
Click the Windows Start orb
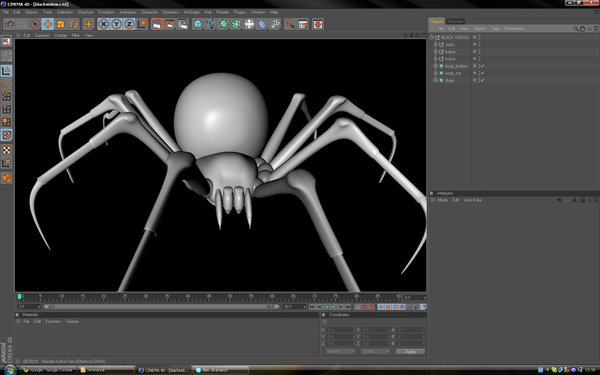(10, 370)
